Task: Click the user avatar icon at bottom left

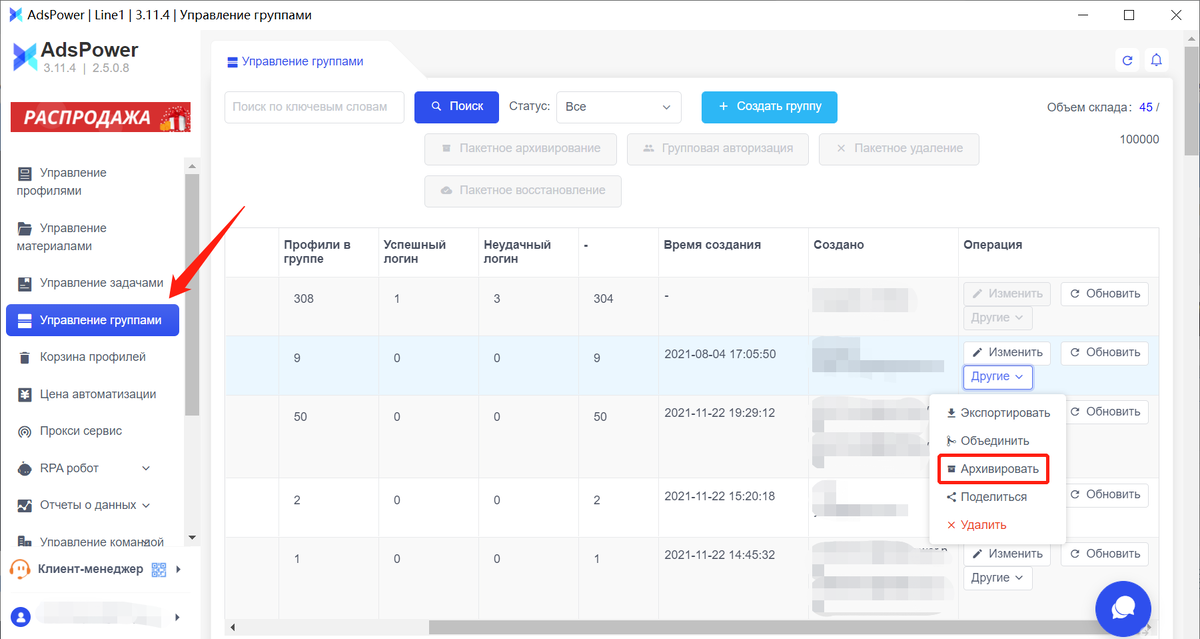Action: click(19, 617)
